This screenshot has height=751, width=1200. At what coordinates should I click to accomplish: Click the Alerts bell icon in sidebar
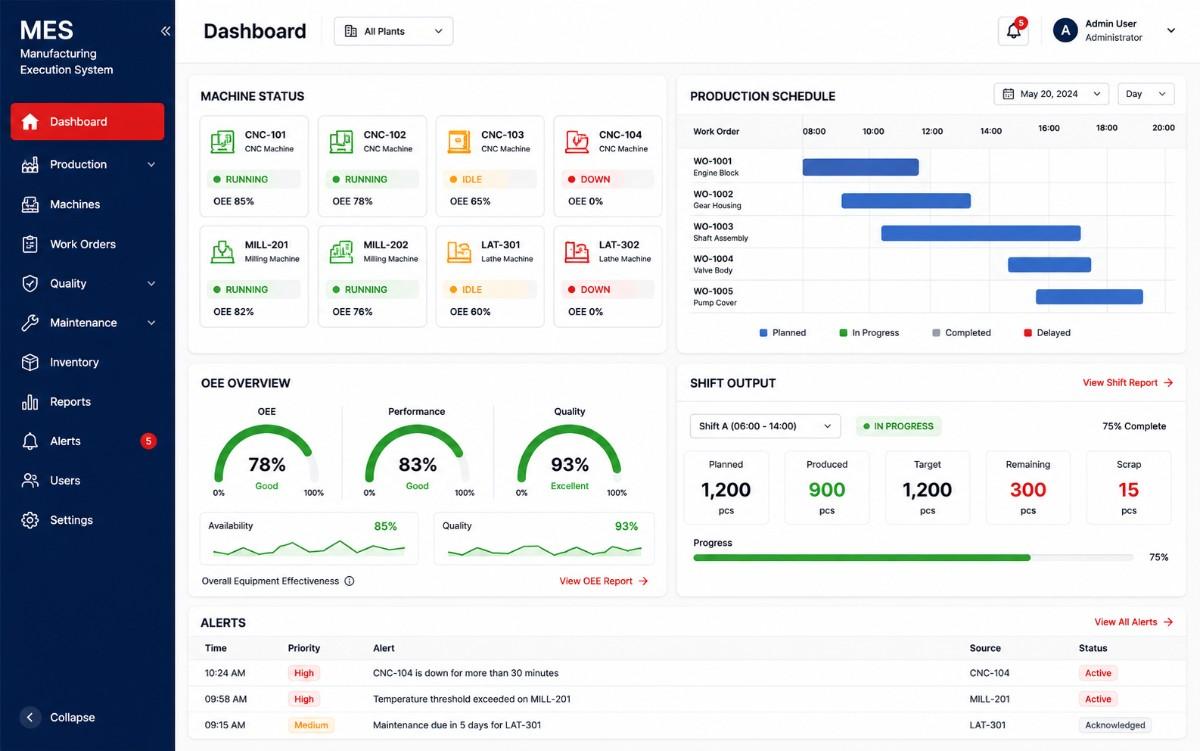[x=30, y=441]
